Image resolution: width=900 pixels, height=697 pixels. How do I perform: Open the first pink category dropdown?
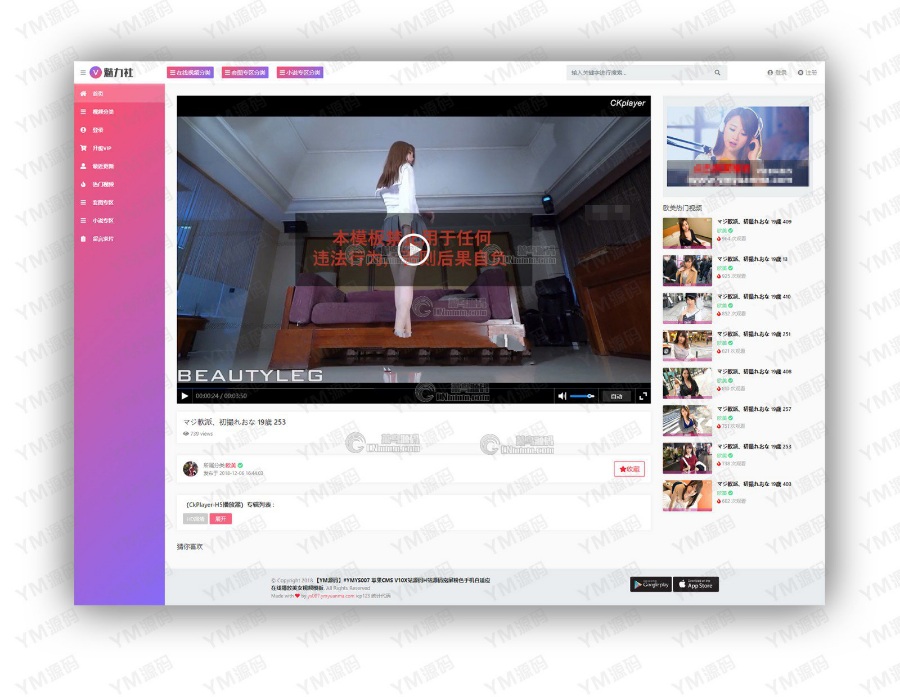(x=190, y=72)
